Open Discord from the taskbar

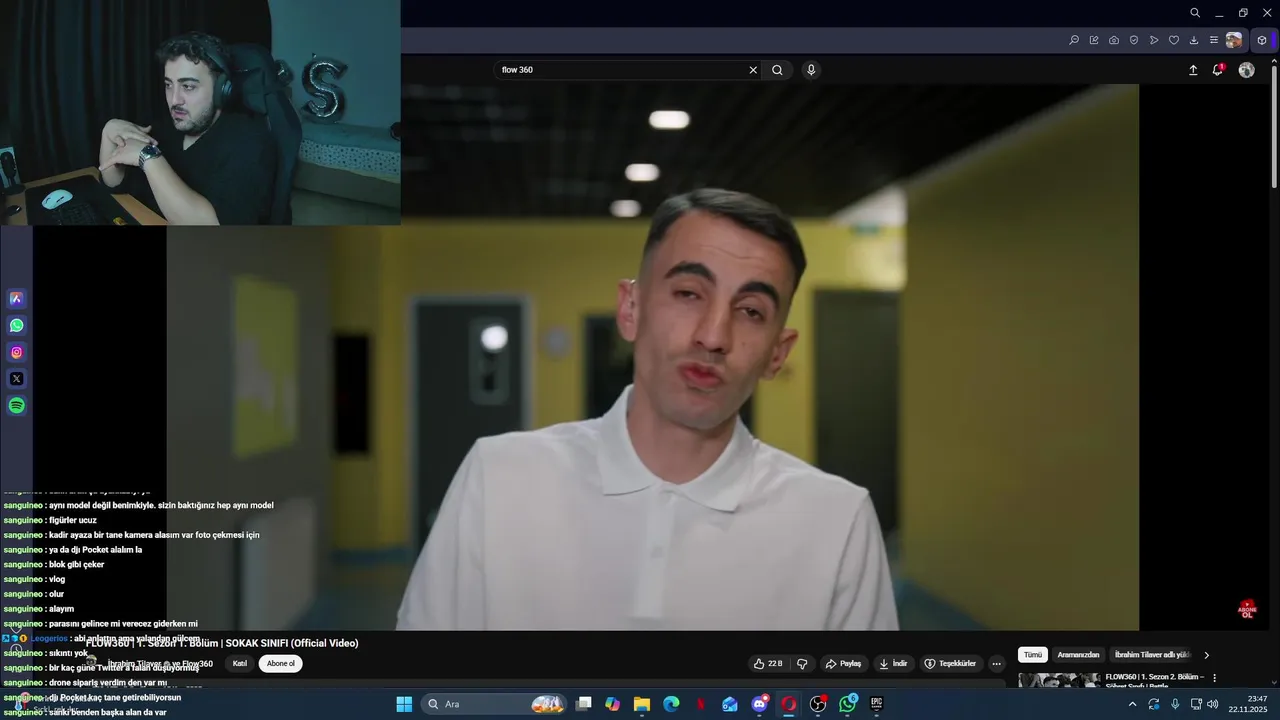pos(759,704)
